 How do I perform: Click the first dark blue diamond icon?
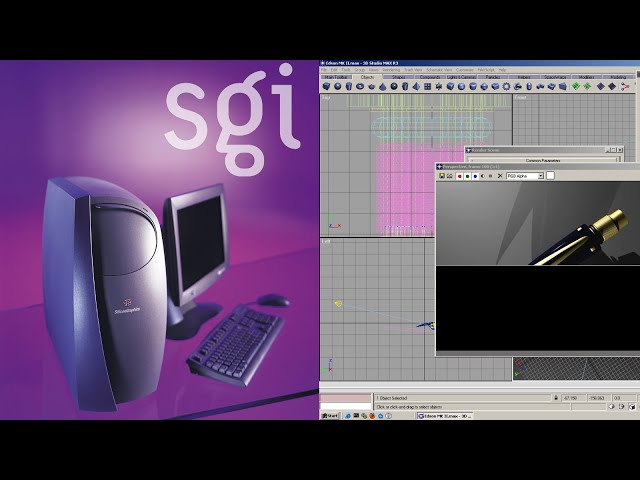click(x=600, y=86)
